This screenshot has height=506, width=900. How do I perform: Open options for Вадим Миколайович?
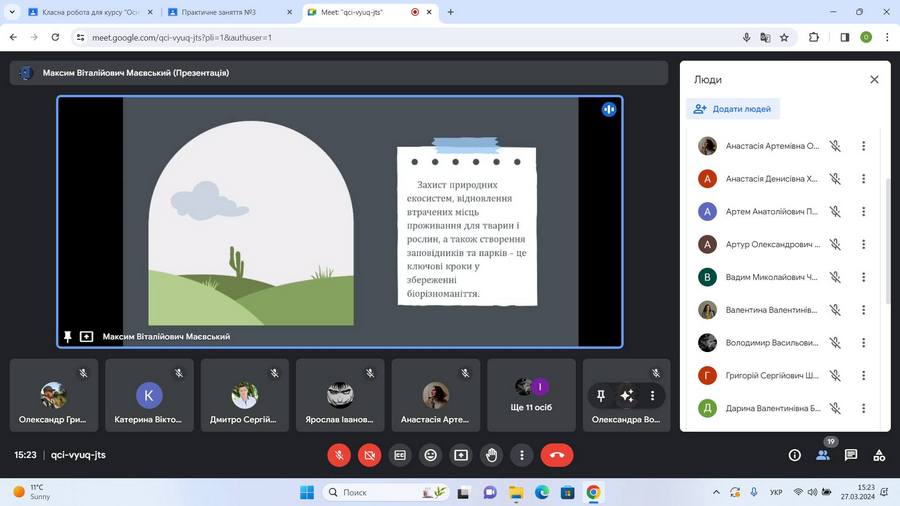[863, 277]
